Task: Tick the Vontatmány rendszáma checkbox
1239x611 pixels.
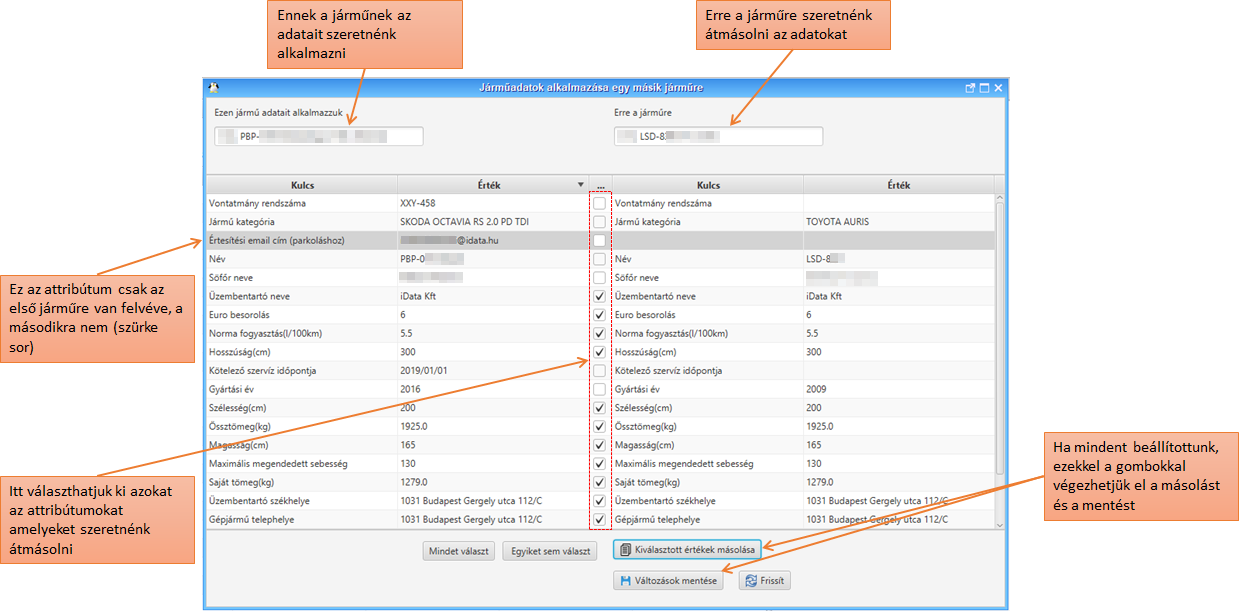Action: pyautogui.click(x=599, y=204)
